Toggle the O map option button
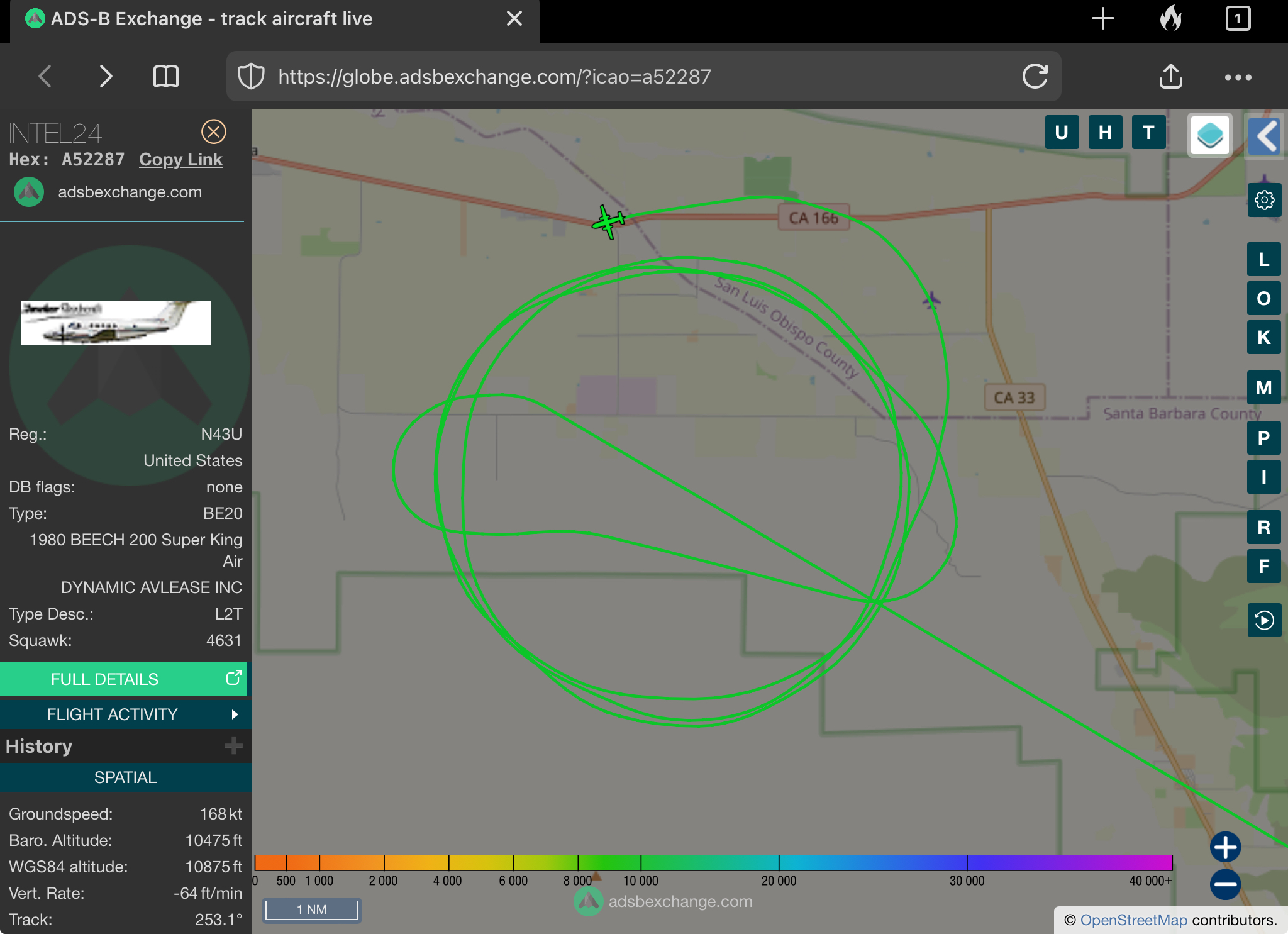This screenshot has width=1288, height=934. click(1264, 298)
